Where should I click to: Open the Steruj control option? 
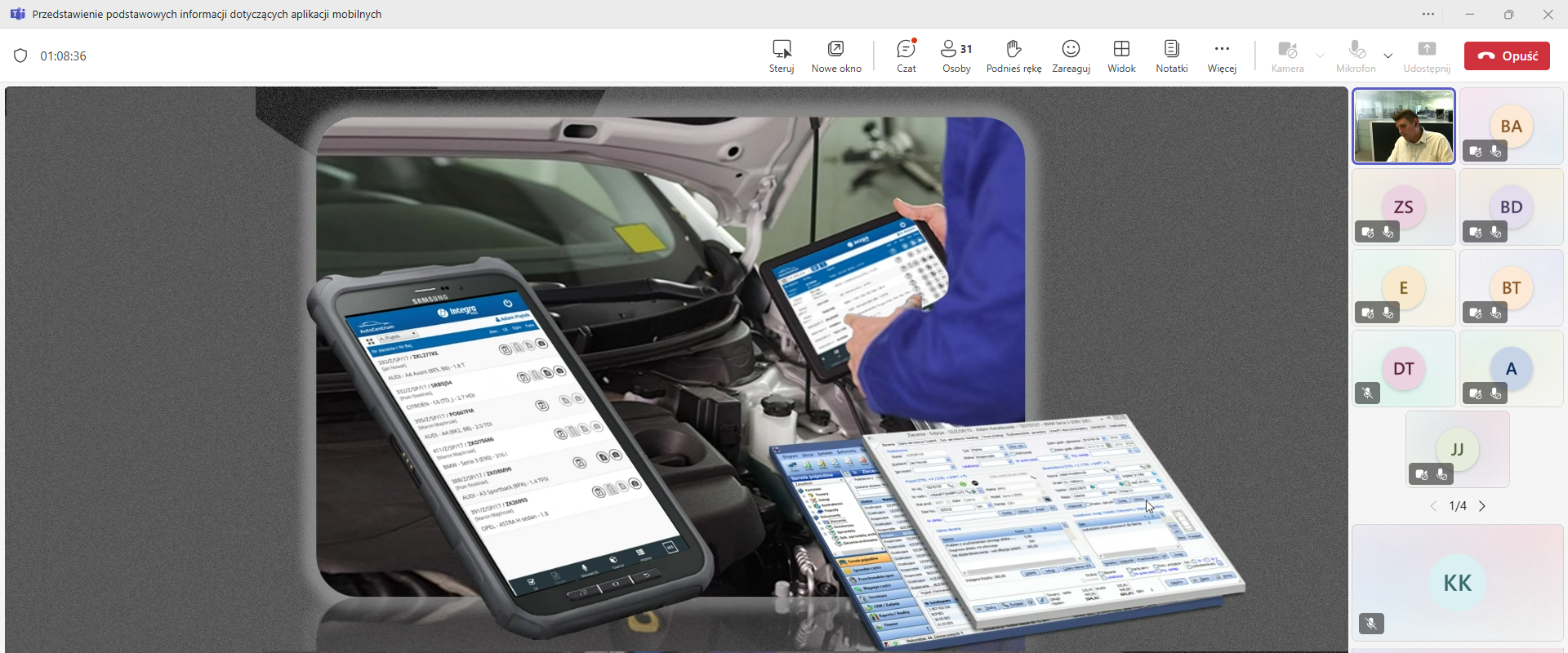[782, 56]
